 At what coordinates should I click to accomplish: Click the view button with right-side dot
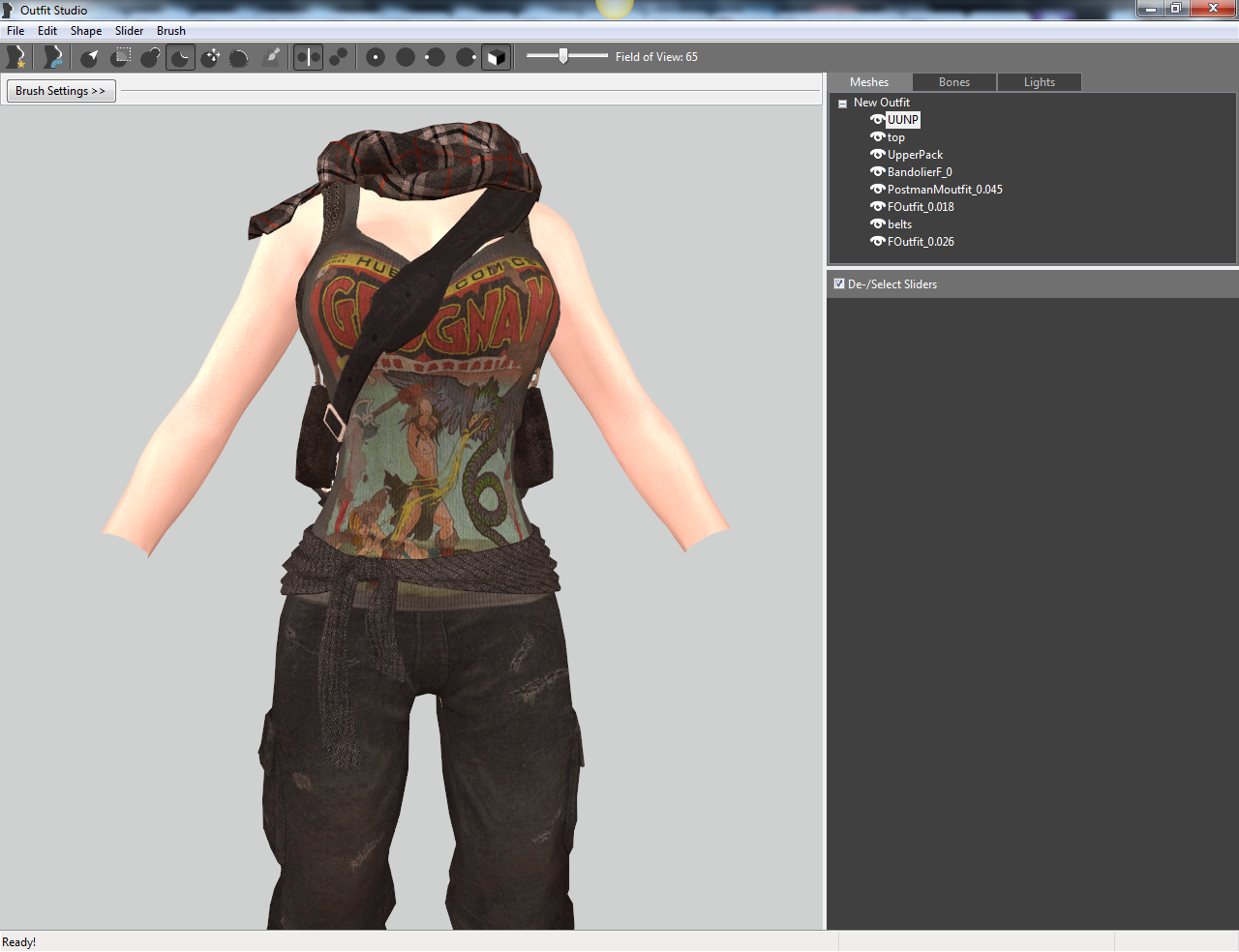point(466,57)
